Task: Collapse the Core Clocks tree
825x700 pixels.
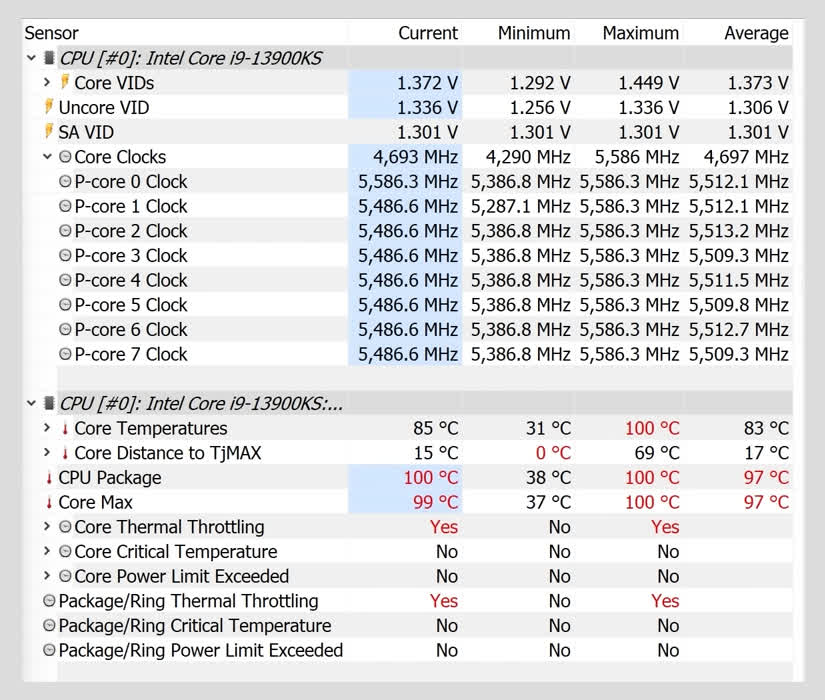Action: point(47,157)
